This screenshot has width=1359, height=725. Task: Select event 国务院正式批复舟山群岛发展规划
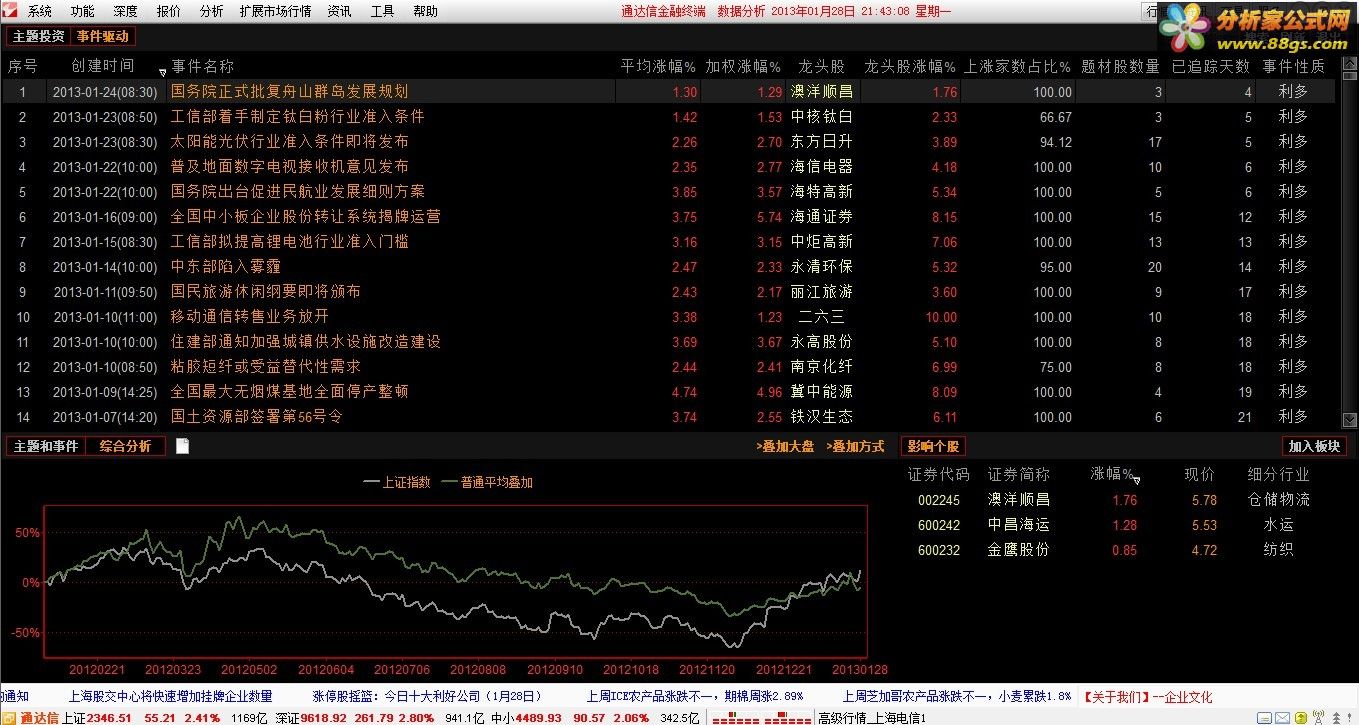tap(289, 91)
